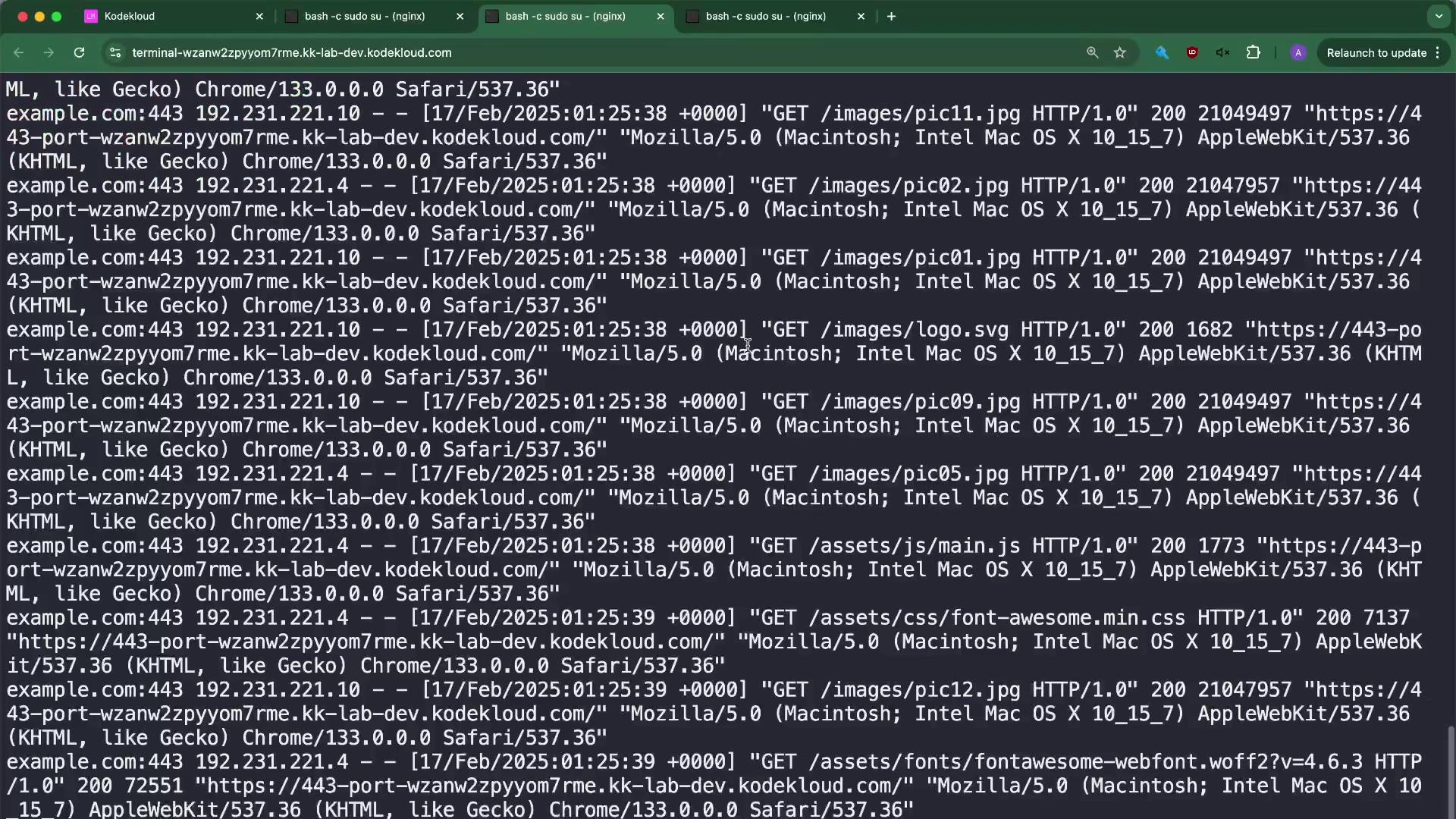1456x819 pixels.
Task: Close the Kodekloud tab
Action: [x=259, y=16]
